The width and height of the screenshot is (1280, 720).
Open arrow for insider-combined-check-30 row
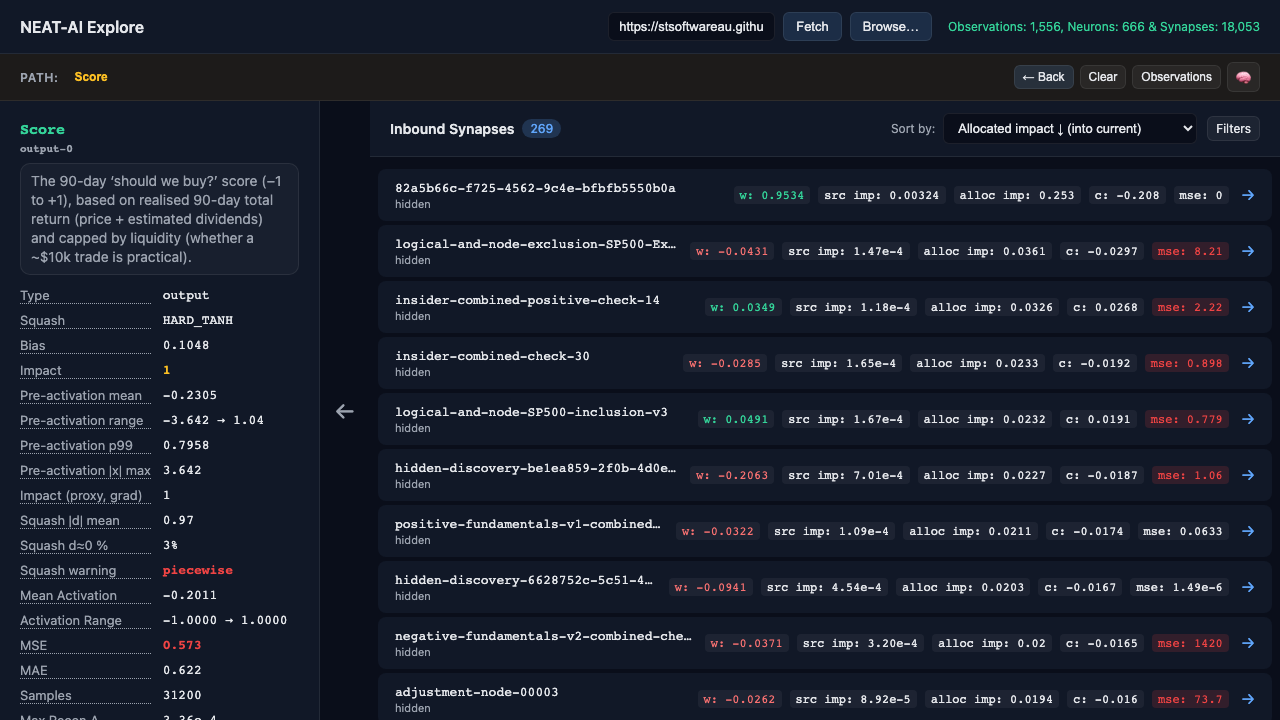[x=1248, y=363]
